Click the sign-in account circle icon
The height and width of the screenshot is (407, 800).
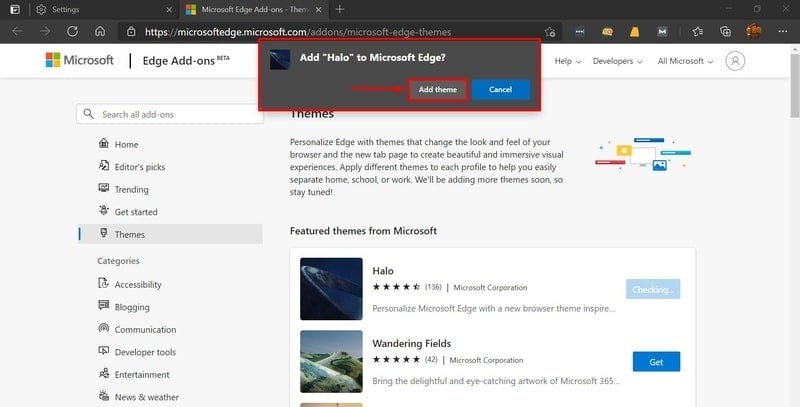[735, 61]
